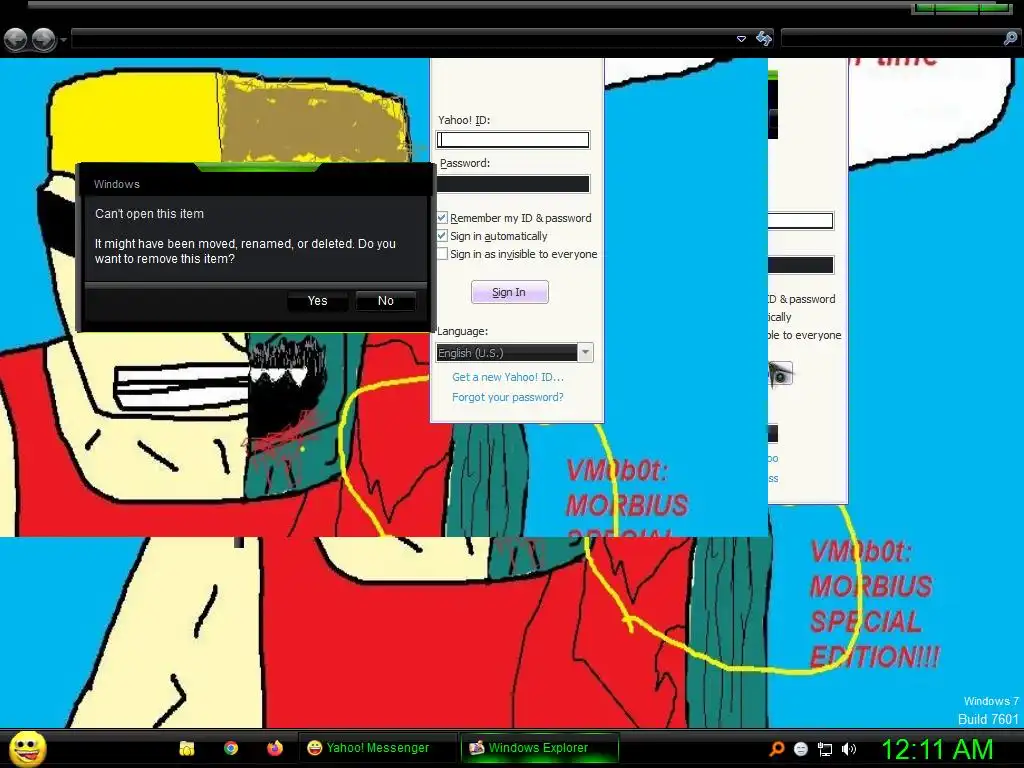Focus the Password field in Yahoo Messenger
The image size is (1024, 768).
click(x=513, y=184)
